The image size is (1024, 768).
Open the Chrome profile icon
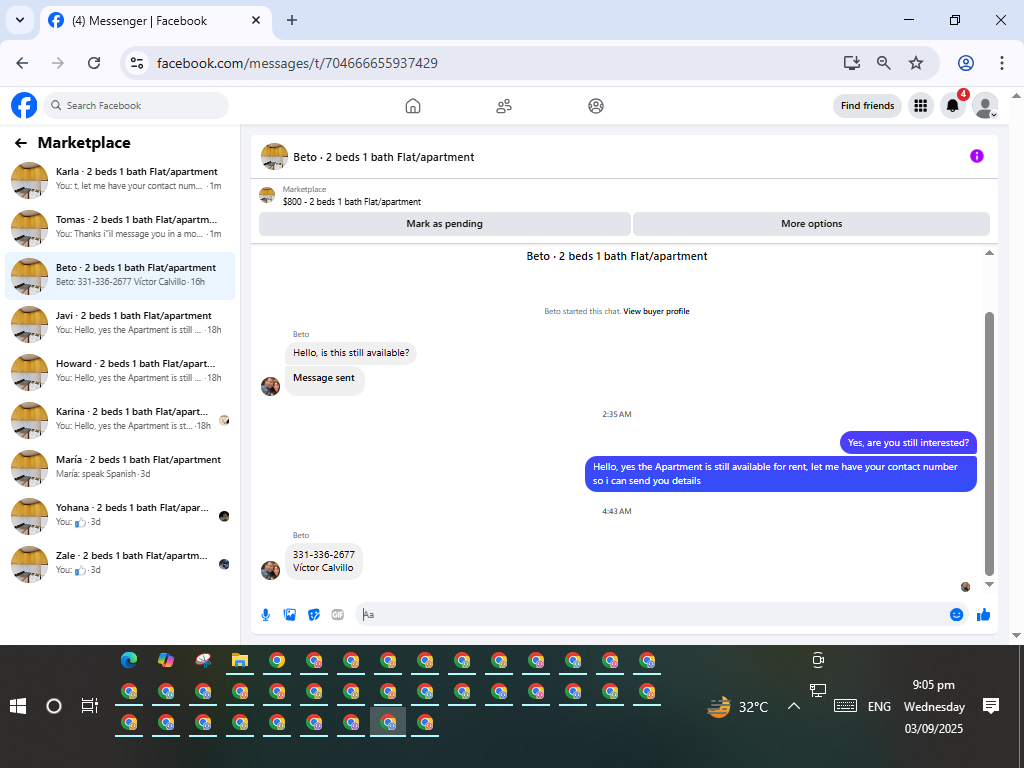click(966, 63)
